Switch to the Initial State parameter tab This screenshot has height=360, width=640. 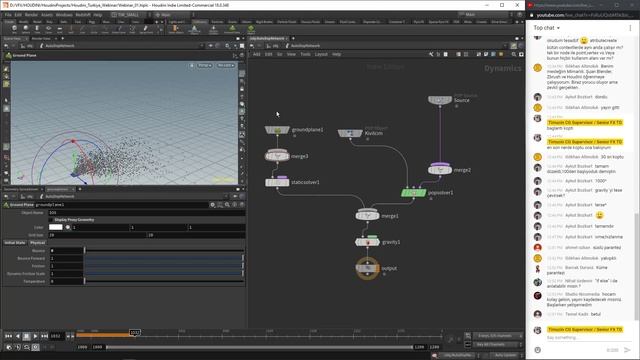click(x=15, y=242)
